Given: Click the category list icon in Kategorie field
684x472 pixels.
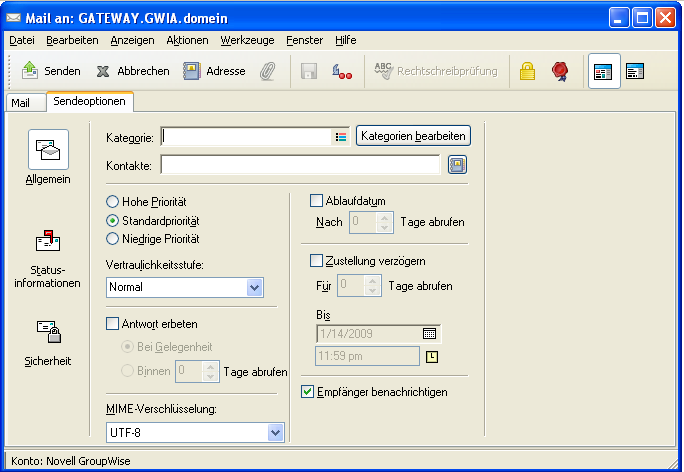Looking at the screenshot, I should [x=341, y=137].
